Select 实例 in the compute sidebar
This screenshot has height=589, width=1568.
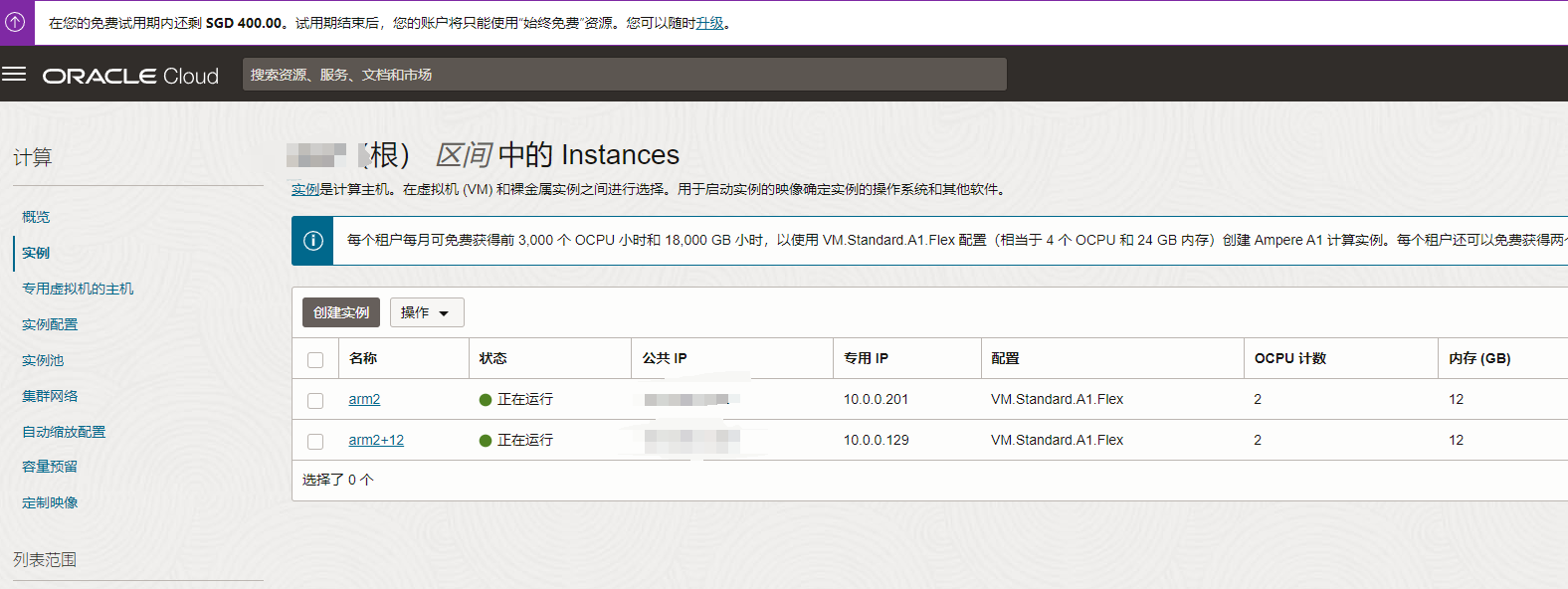pos(36,253)
